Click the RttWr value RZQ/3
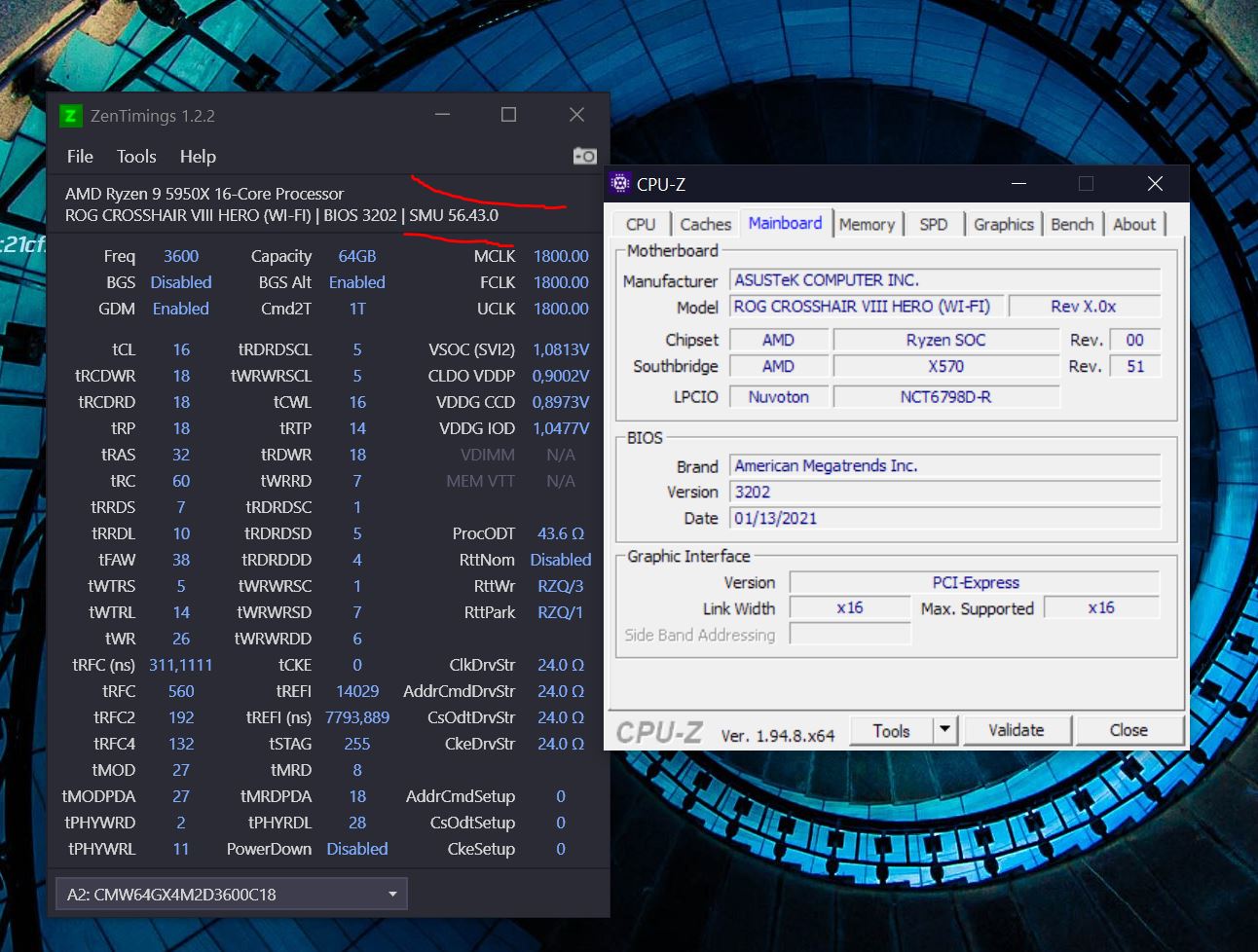The height and width of the screenshot is (952, 1258). (561, 586)
